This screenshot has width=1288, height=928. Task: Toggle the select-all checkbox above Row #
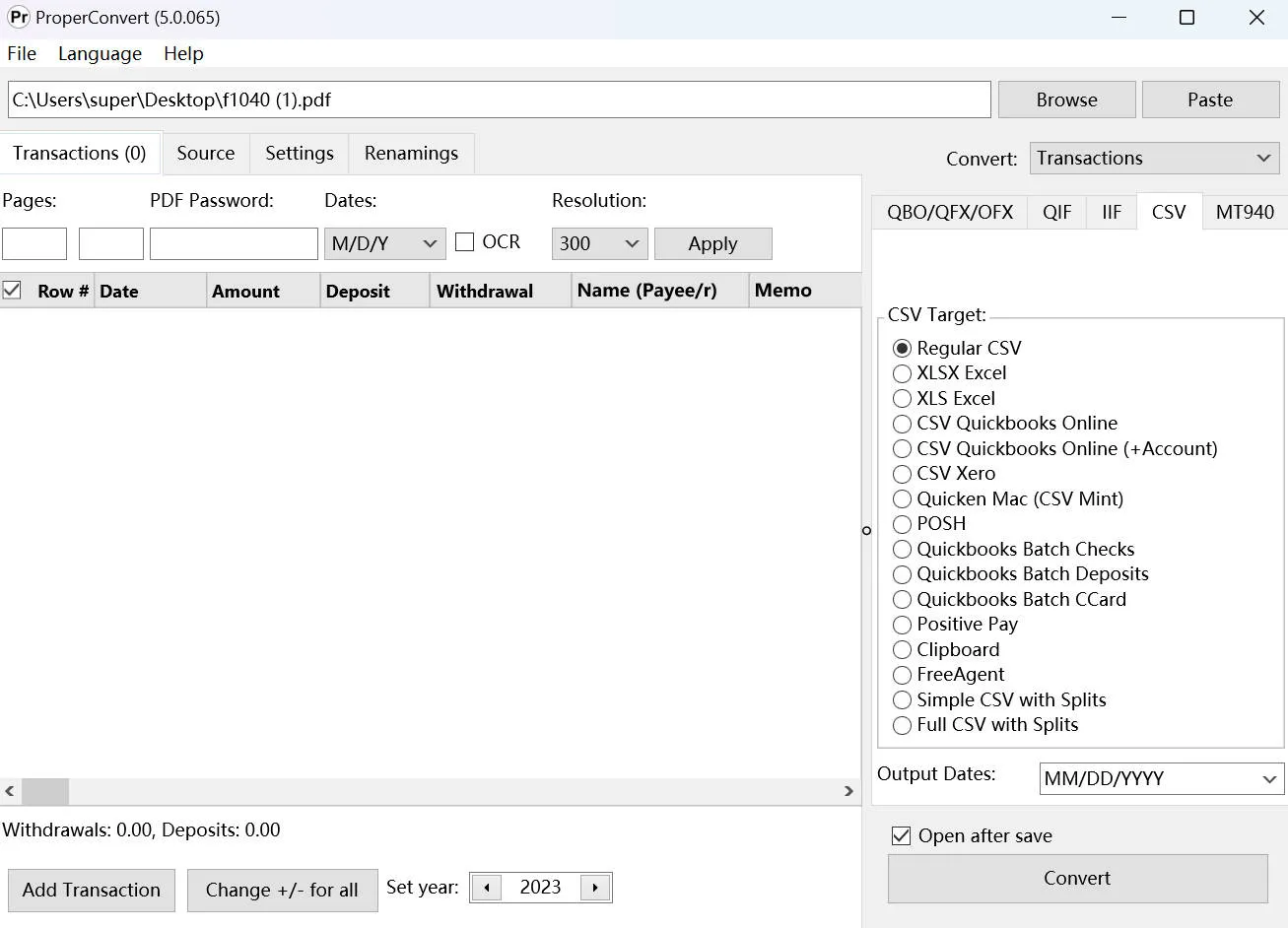coord(13,289)
